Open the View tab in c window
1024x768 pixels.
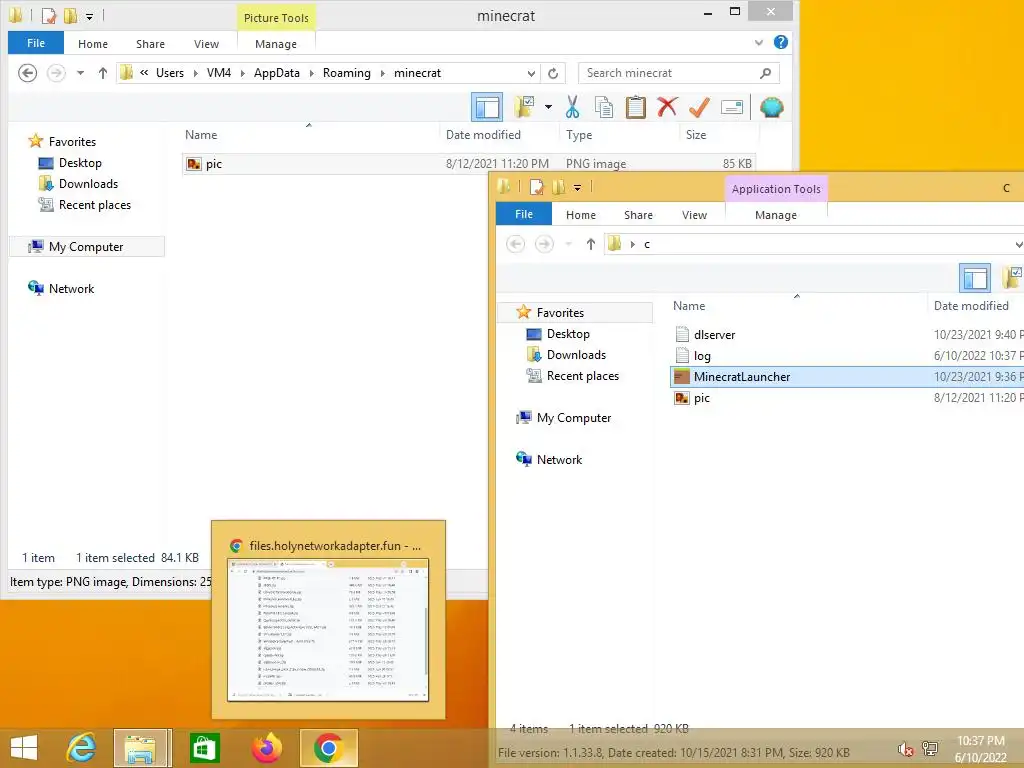[694, 215]
